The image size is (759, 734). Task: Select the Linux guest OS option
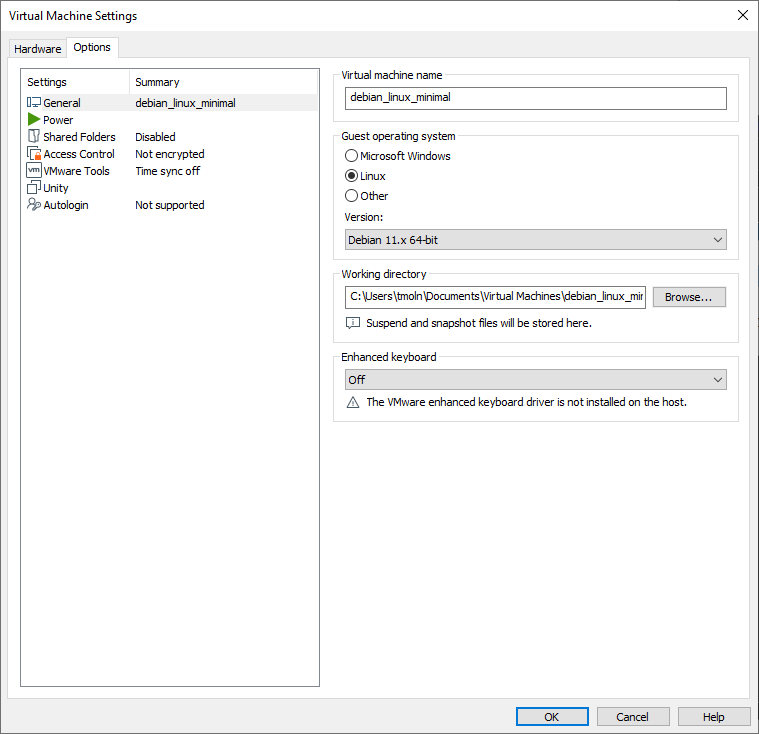pos(351,176)
